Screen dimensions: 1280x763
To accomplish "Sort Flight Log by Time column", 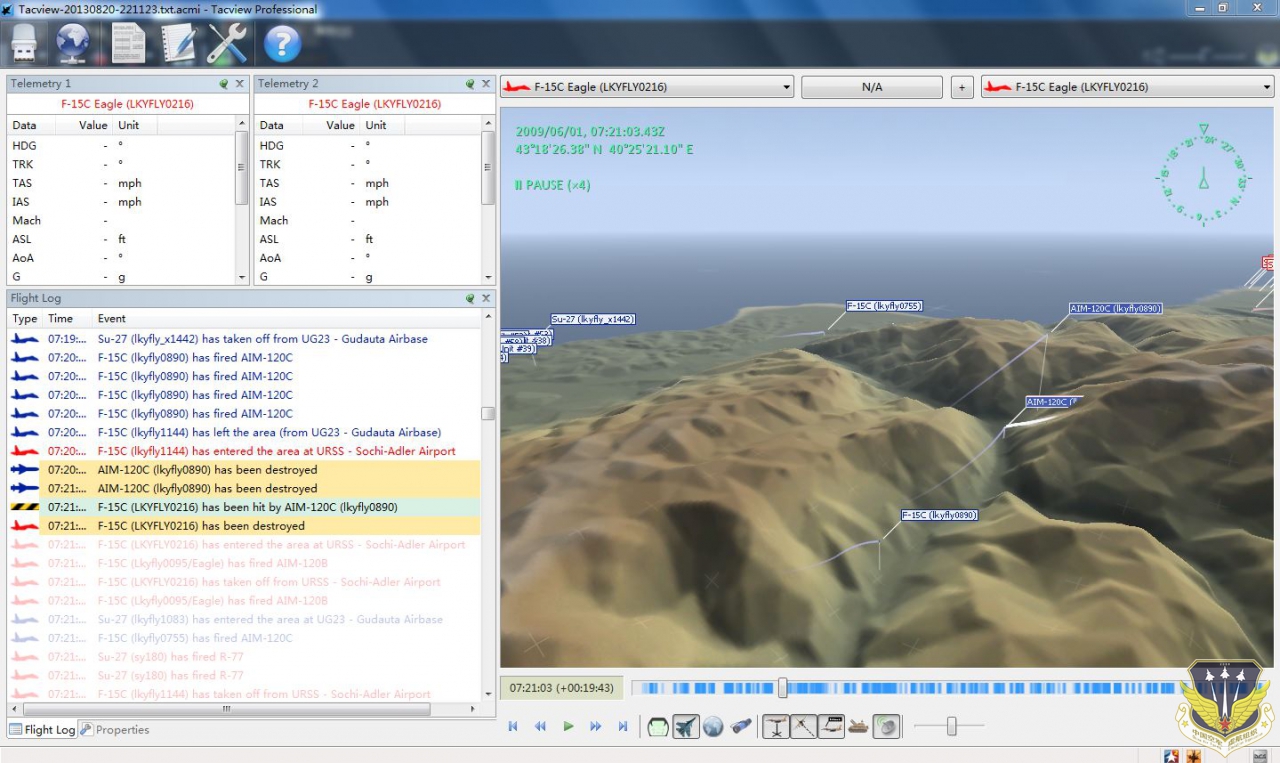I will point(61,318).
